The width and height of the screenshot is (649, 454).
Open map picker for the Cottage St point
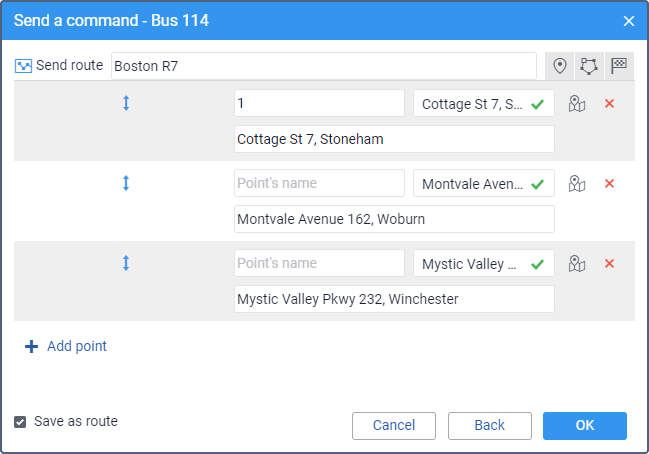pos(577,103)
